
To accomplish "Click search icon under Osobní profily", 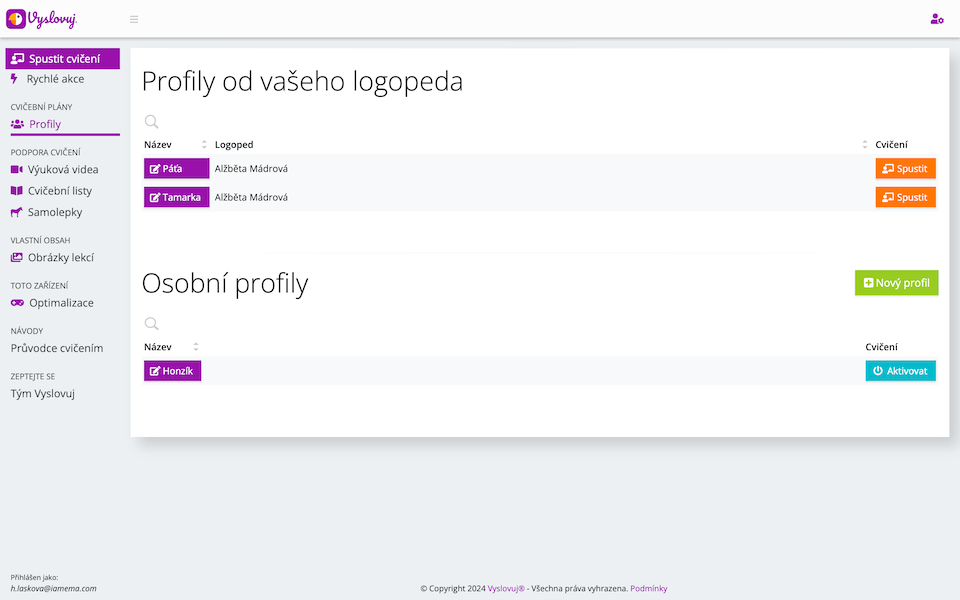I will [152, 324].
